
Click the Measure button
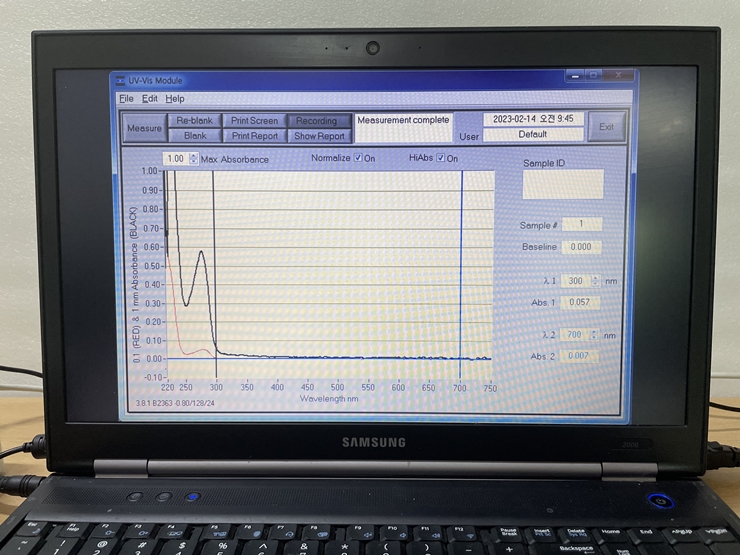tap(144, 128)
